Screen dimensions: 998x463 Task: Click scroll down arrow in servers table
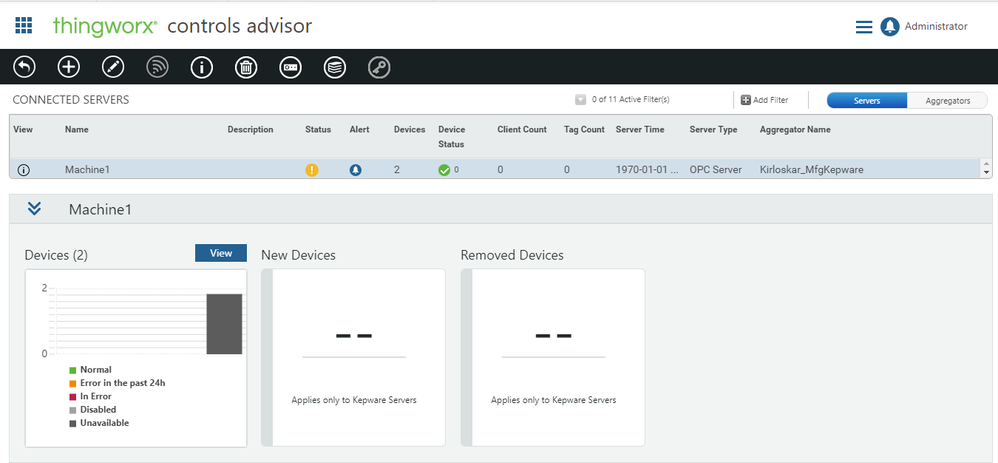pos(987,173)
